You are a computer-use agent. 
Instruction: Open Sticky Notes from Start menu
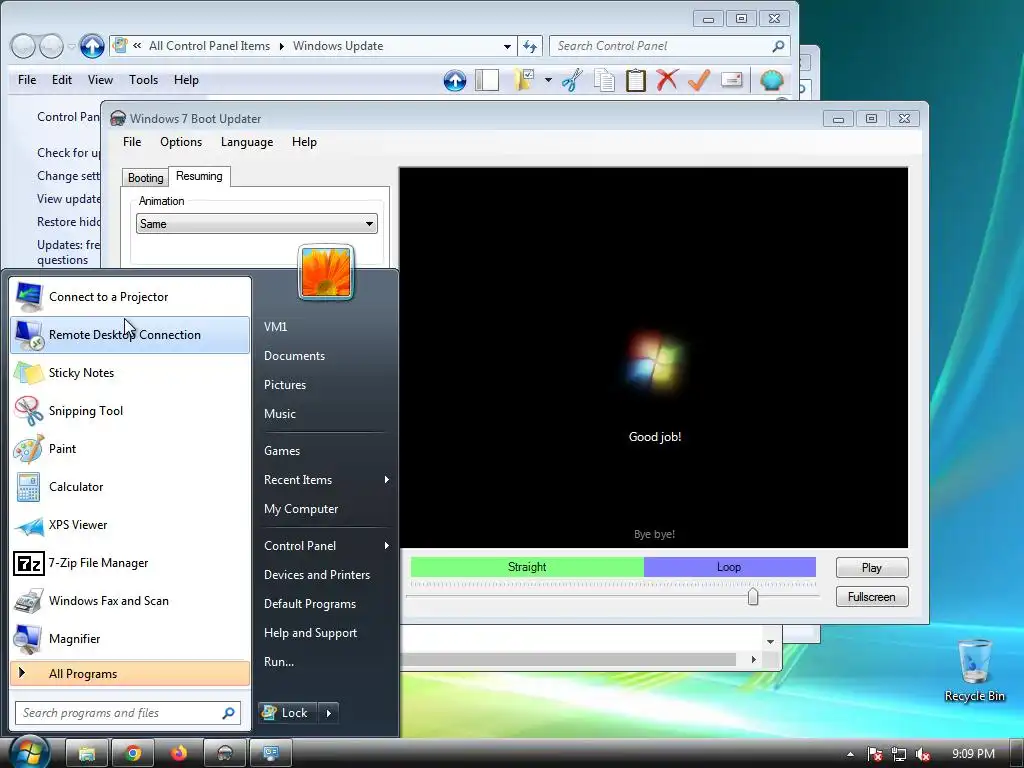coord(130,373)
